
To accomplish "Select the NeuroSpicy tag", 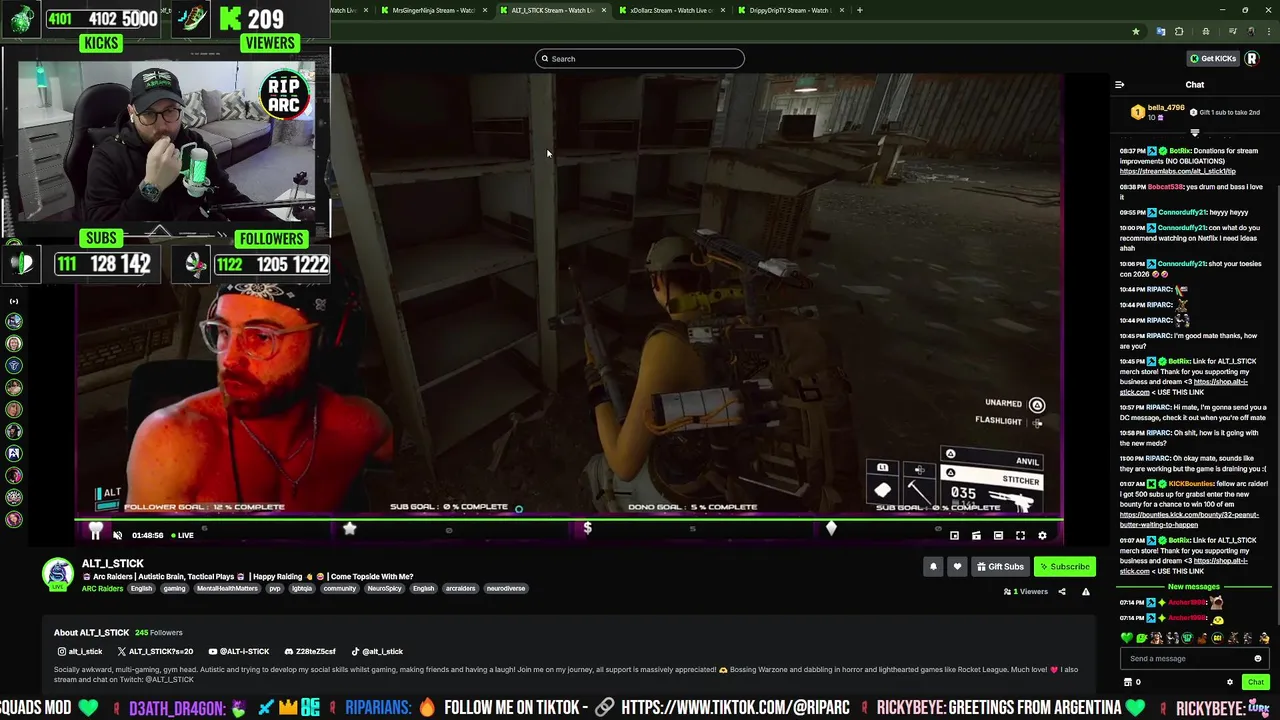I will [x=384, y=589].
